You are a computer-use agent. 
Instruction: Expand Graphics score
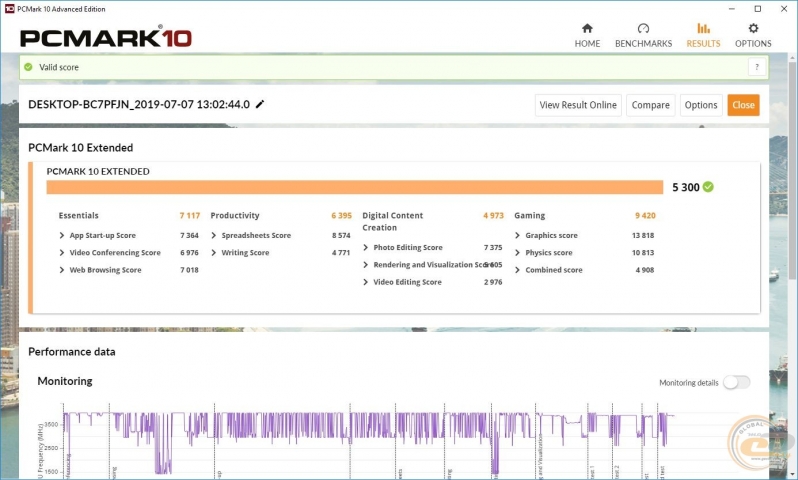518,235
